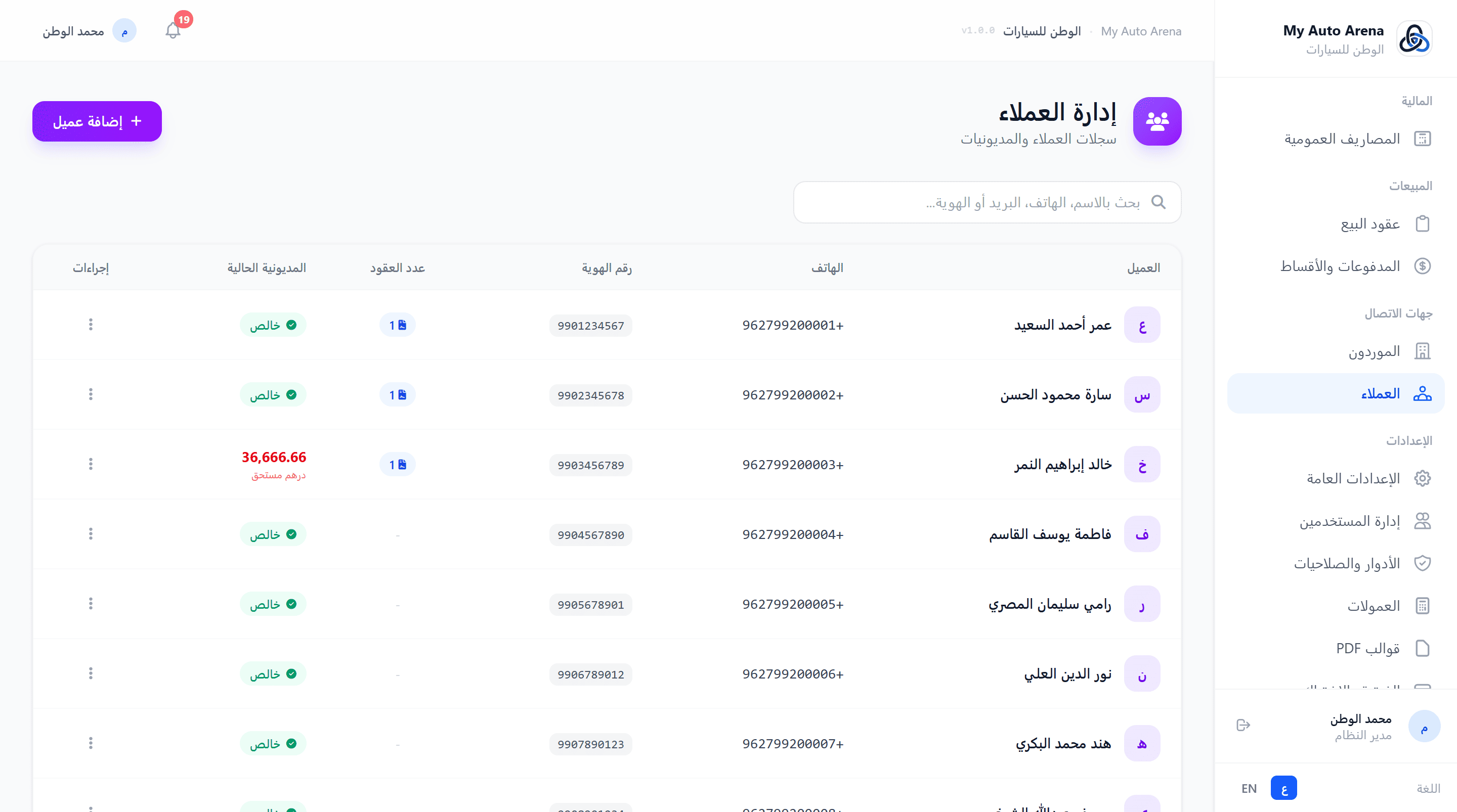
Task: Click خالص status for فاطمة يوسف القاسم
Action: (273, 534)
